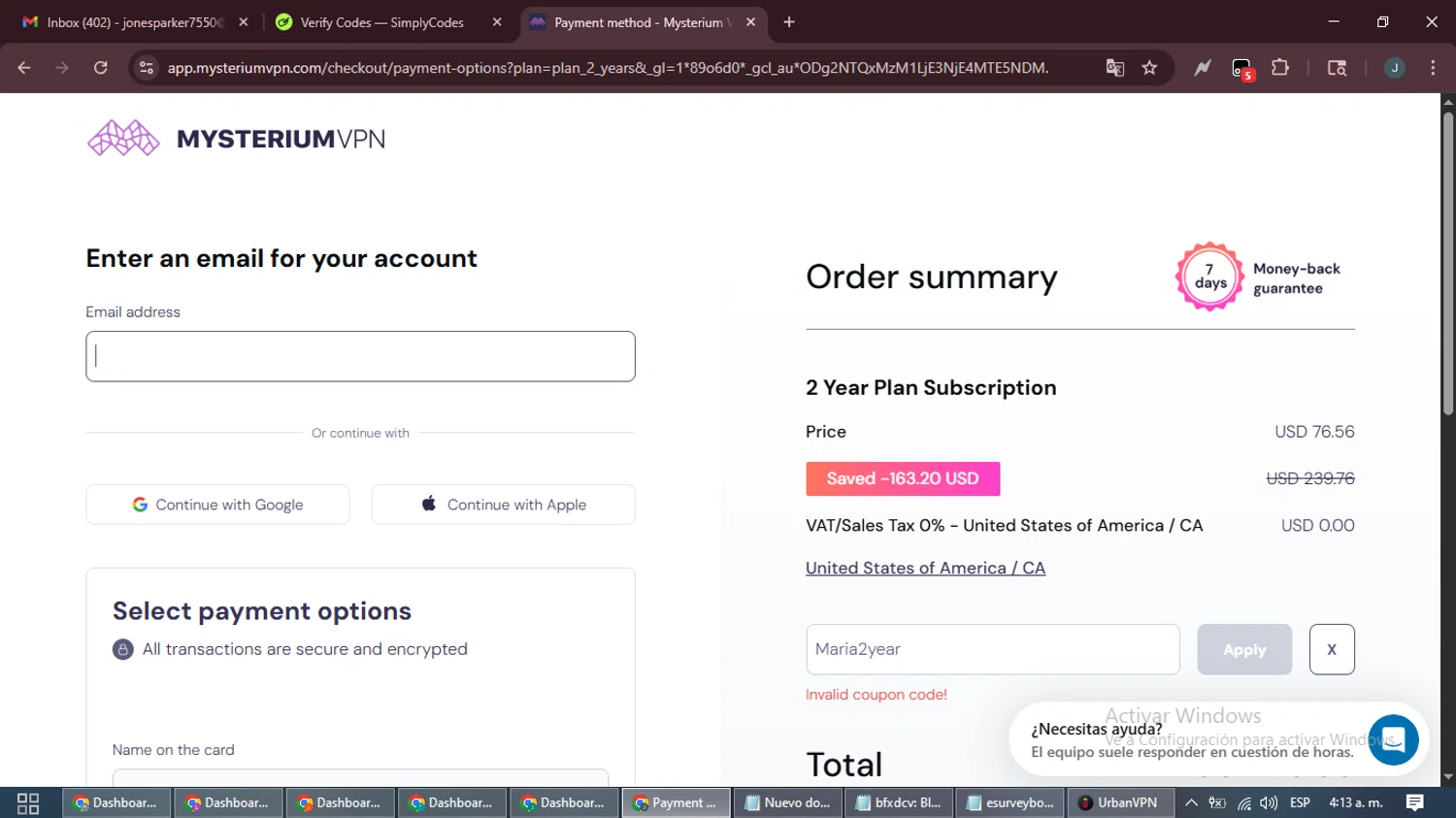Screen dimensions: 1456x818
Task: Open the Chrome three-dot menu
Action: [x=1433, y=68]
